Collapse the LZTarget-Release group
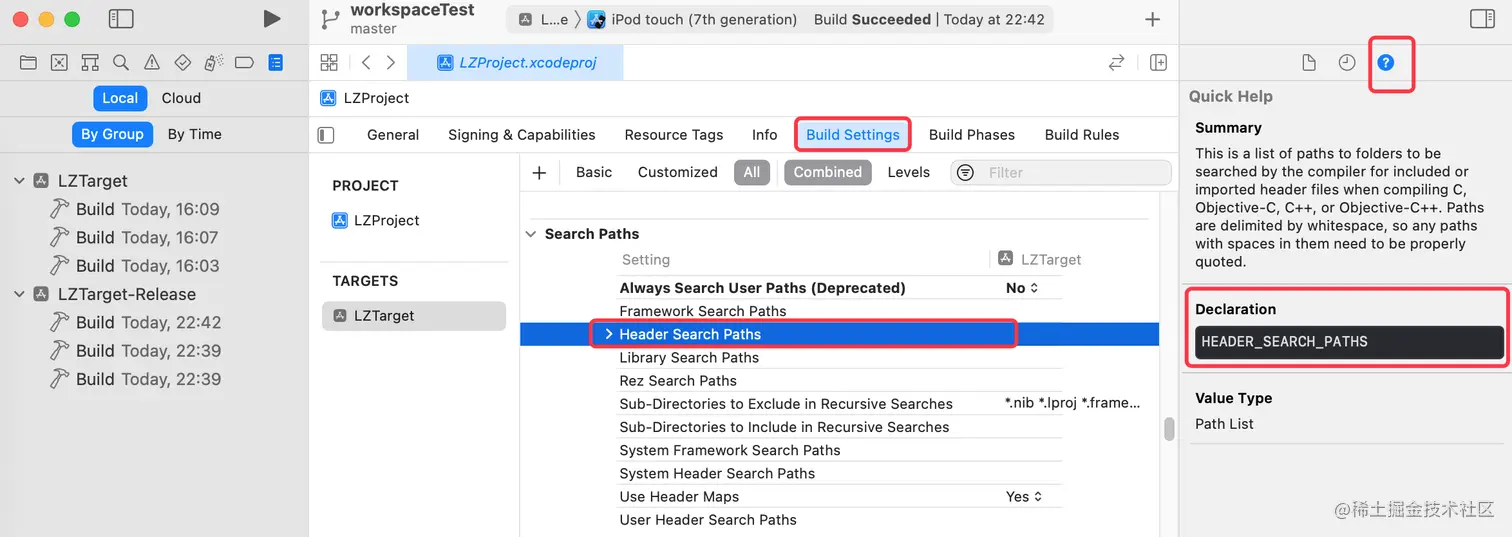Viewport: 1512px width, 537px height. pyautogui.click(x=19, y=294)
